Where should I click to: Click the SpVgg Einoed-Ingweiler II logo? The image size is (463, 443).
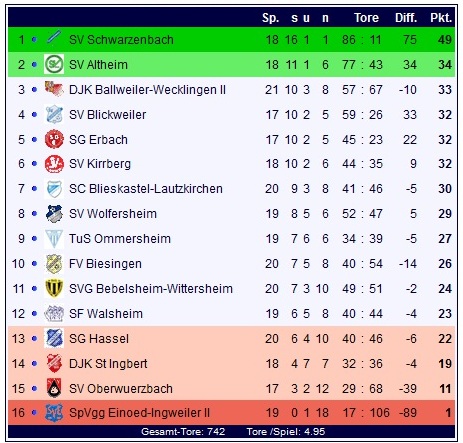point(54,413)
